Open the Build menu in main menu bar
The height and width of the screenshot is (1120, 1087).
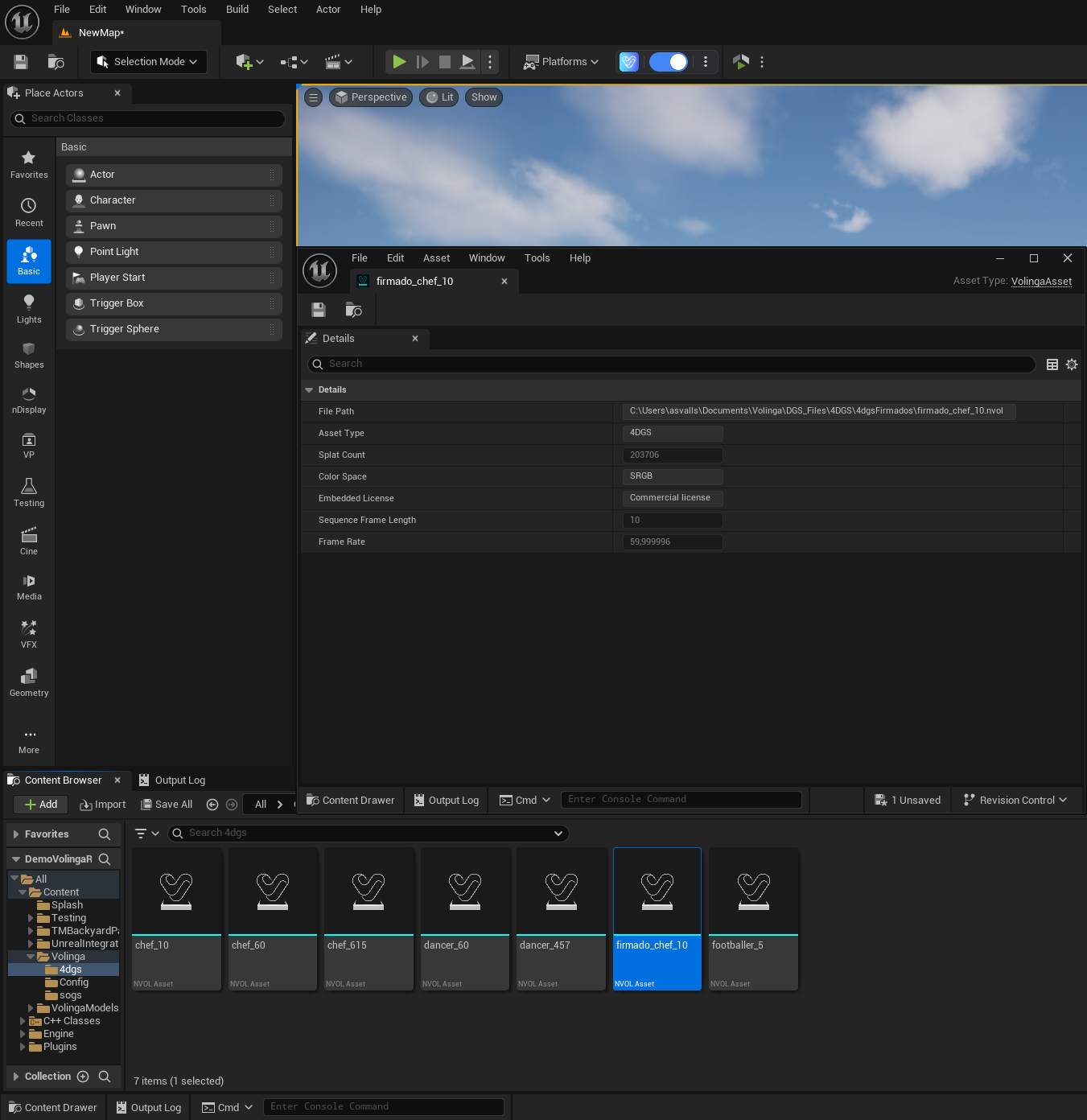click(237, 10)
